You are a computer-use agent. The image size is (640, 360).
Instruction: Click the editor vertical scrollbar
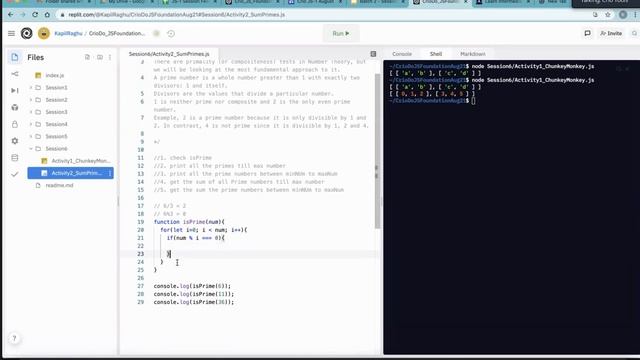point(377,151)
